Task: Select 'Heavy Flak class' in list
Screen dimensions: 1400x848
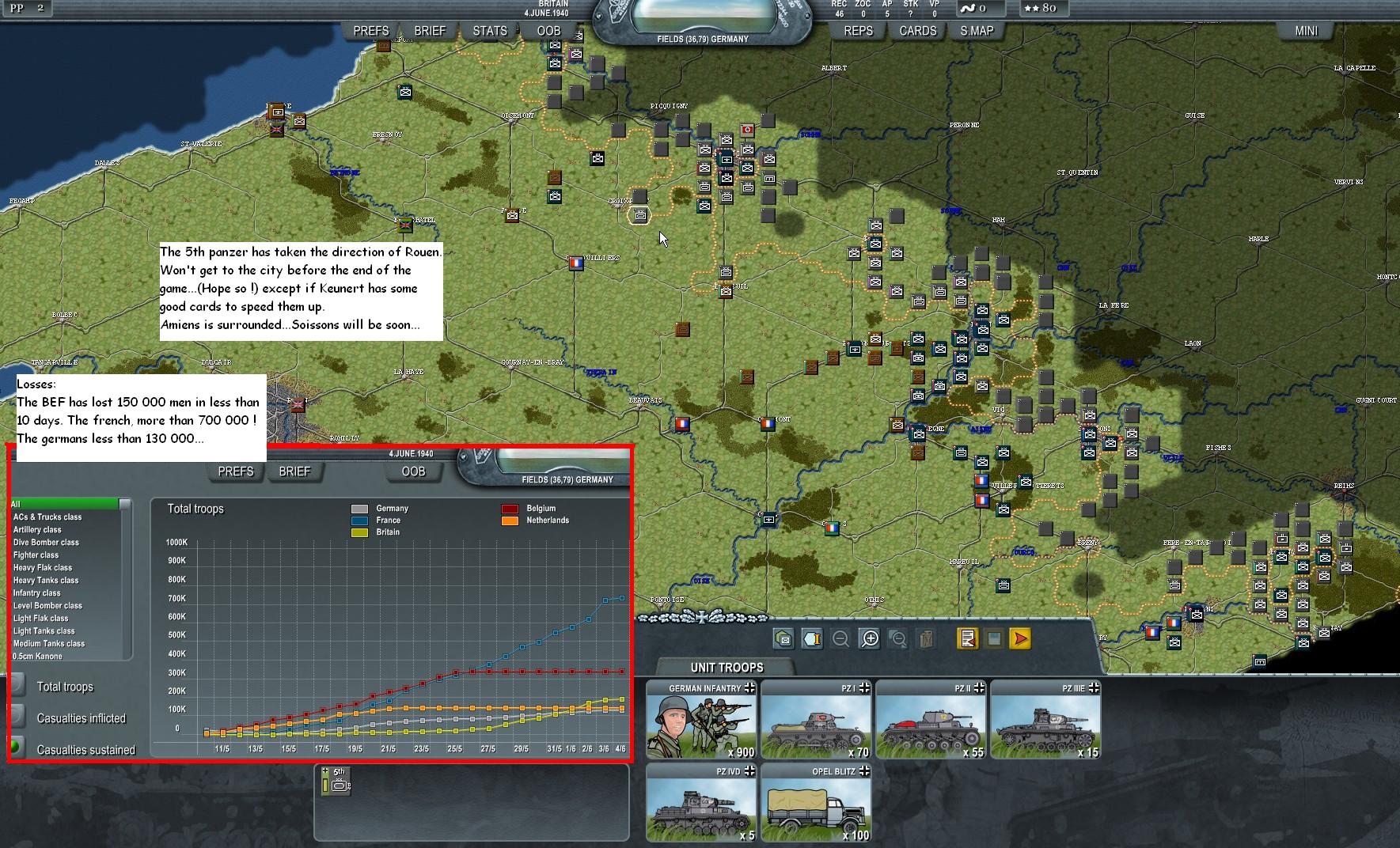Action: [x=65, y=567]
